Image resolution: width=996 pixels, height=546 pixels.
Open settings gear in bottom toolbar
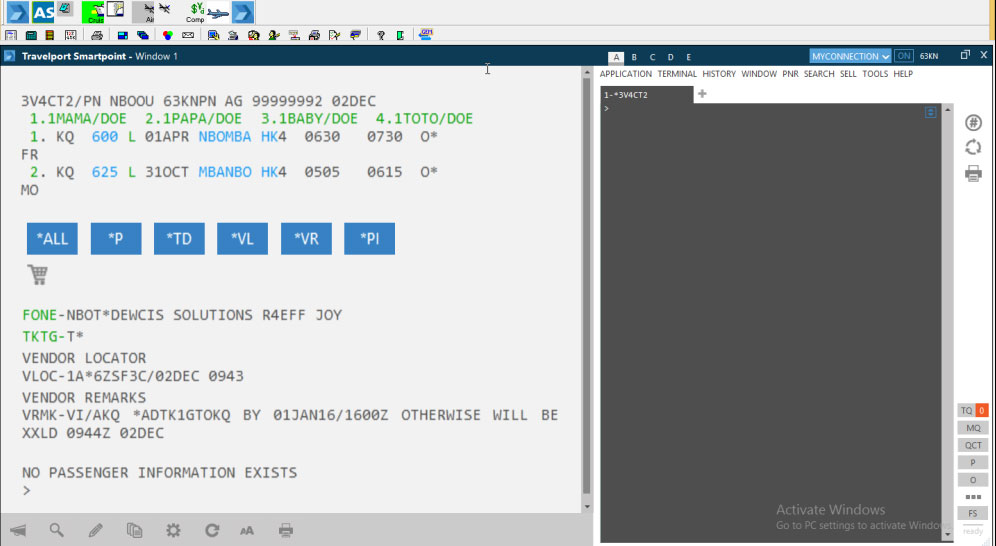pos(173,530)
